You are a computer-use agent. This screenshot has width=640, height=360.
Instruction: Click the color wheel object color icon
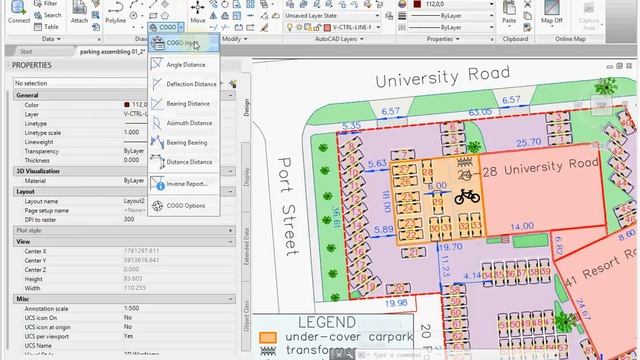point(402,4)
